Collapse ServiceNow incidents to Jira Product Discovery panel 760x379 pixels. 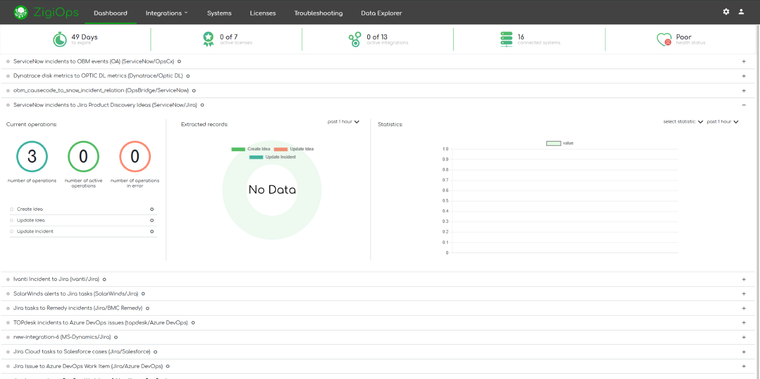tap(744, 105)
